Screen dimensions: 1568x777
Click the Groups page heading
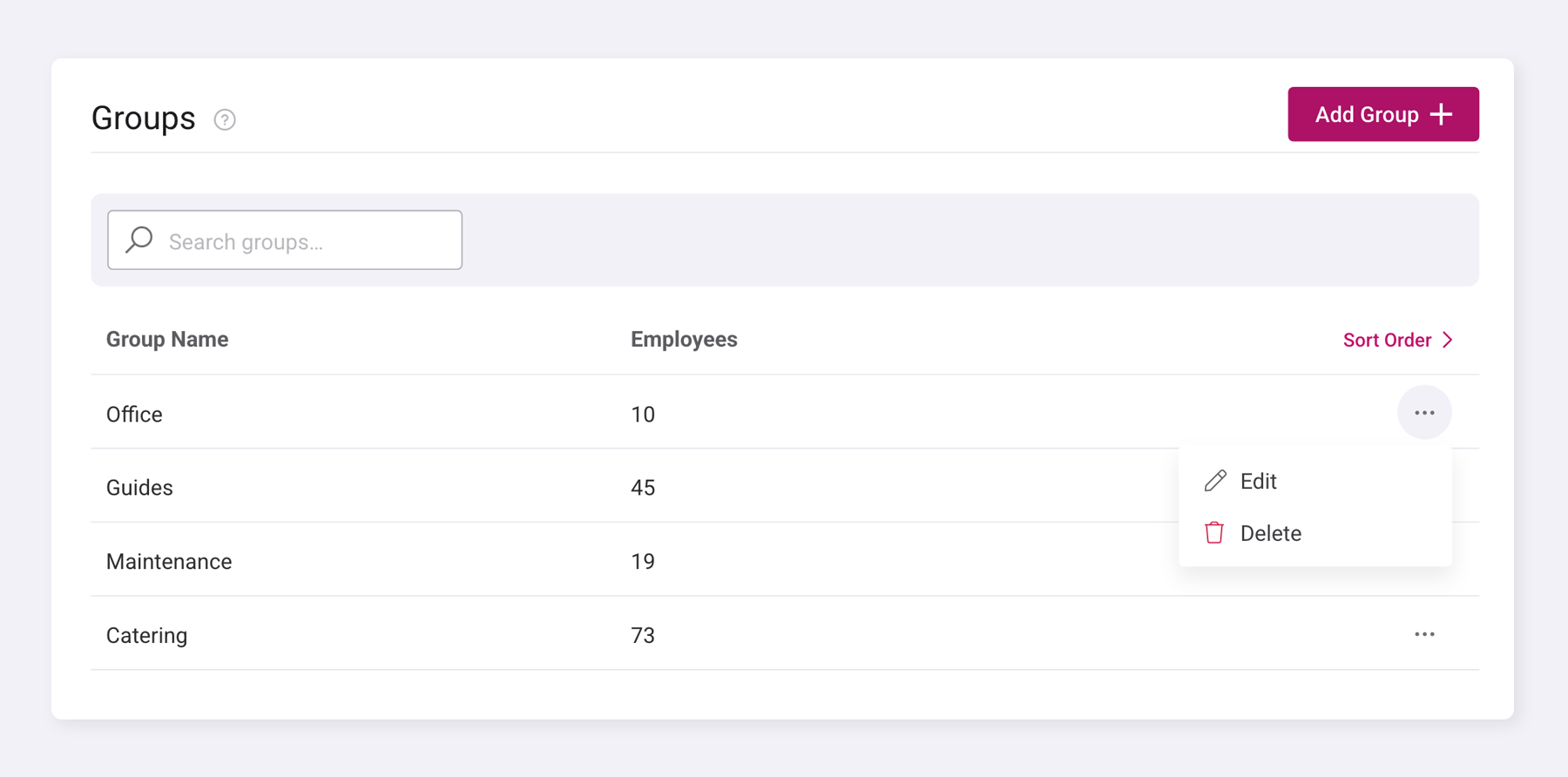click(144, 118)
